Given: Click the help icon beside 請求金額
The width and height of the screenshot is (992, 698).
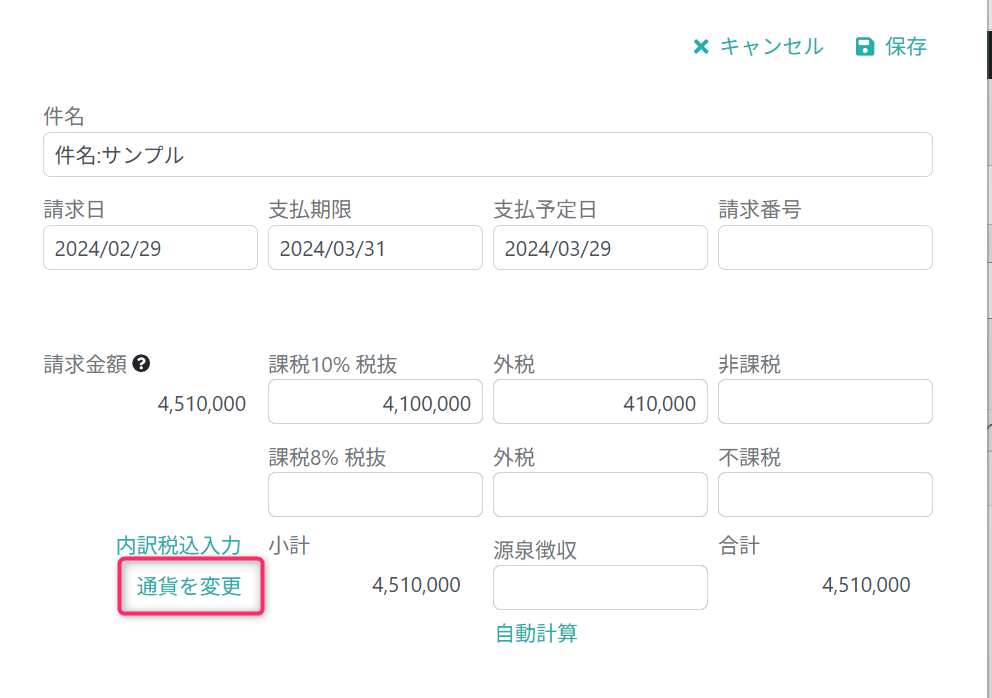Looking at the screenshot, I should (x=141, y=365).
